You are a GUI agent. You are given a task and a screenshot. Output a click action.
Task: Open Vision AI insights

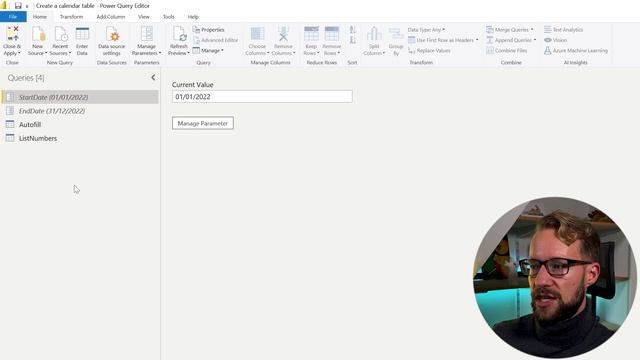pyautogui.click(x=556, y=40)
